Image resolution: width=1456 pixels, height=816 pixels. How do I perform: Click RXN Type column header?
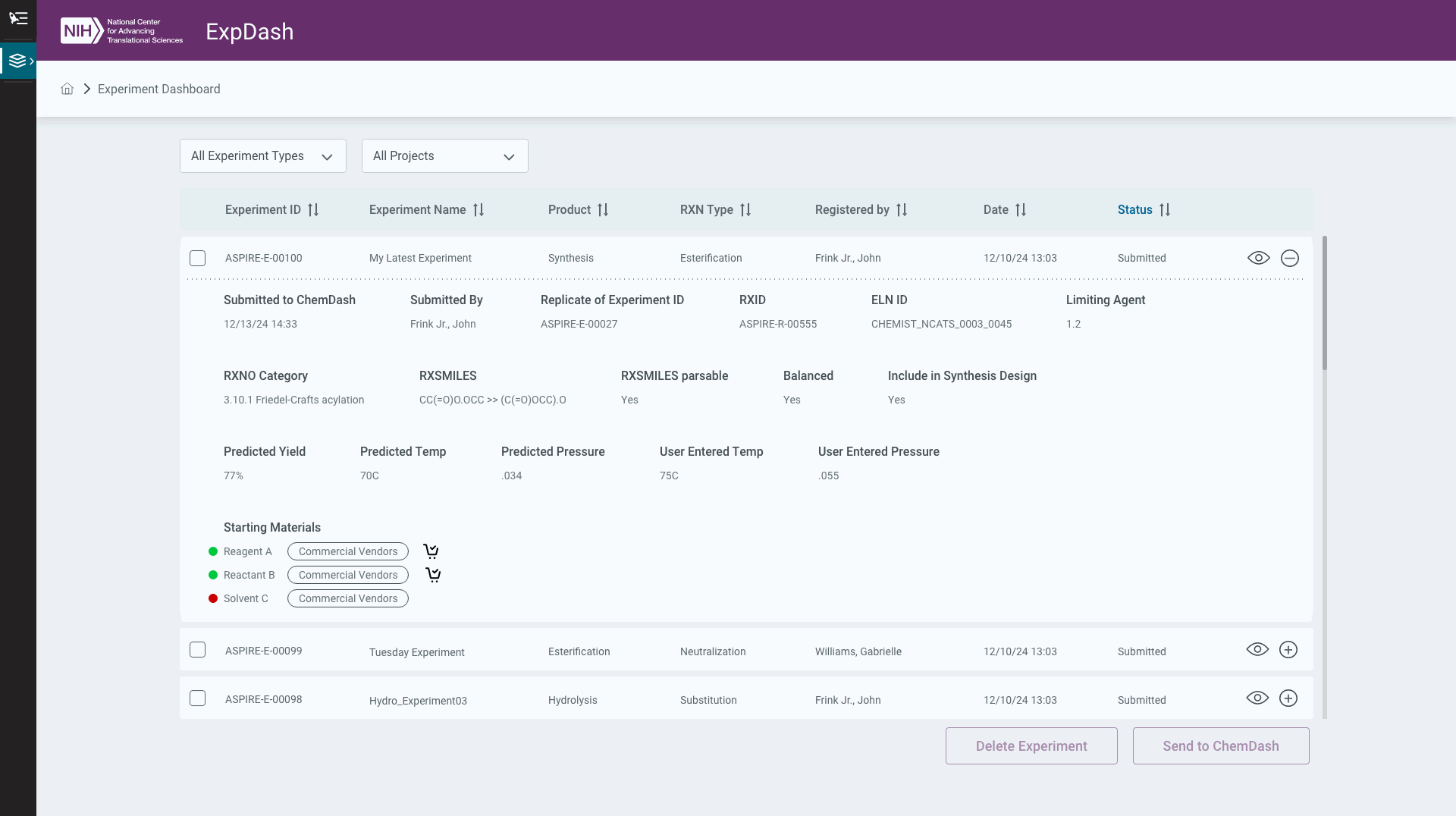[x=707, y=210]
